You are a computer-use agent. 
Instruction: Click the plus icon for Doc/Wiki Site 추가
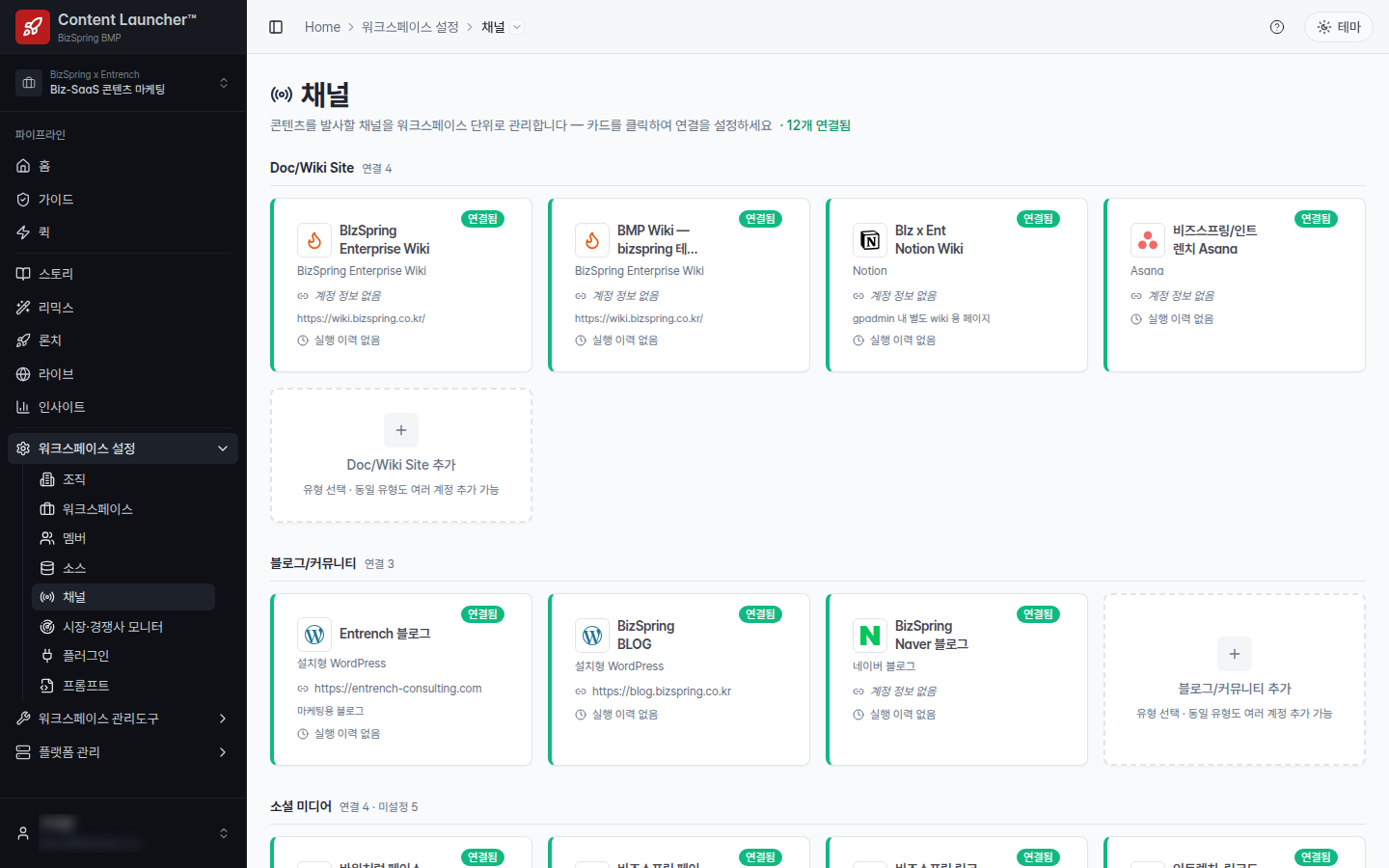click(401, 430)
